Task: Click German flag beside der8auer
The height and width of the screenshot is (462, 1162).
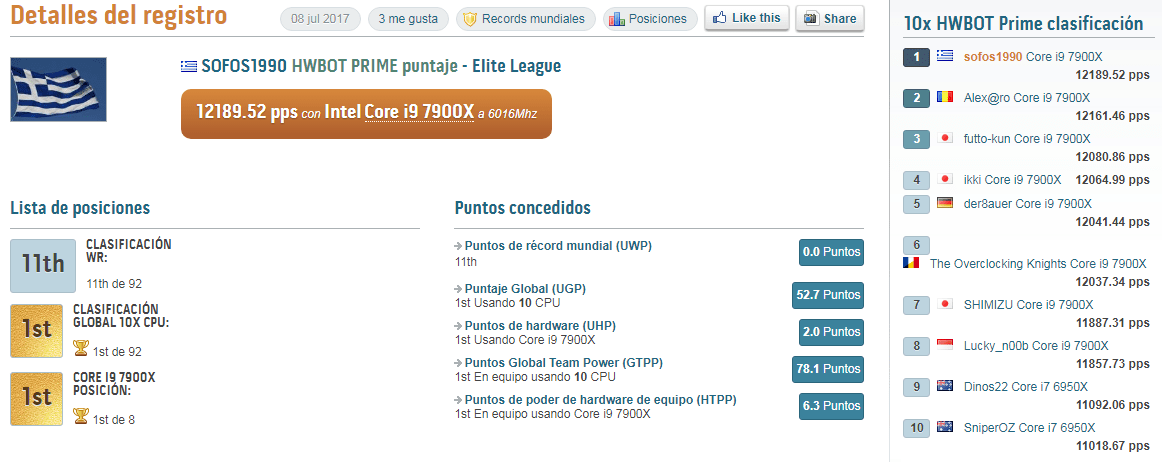Action: [x=945, y=202]
